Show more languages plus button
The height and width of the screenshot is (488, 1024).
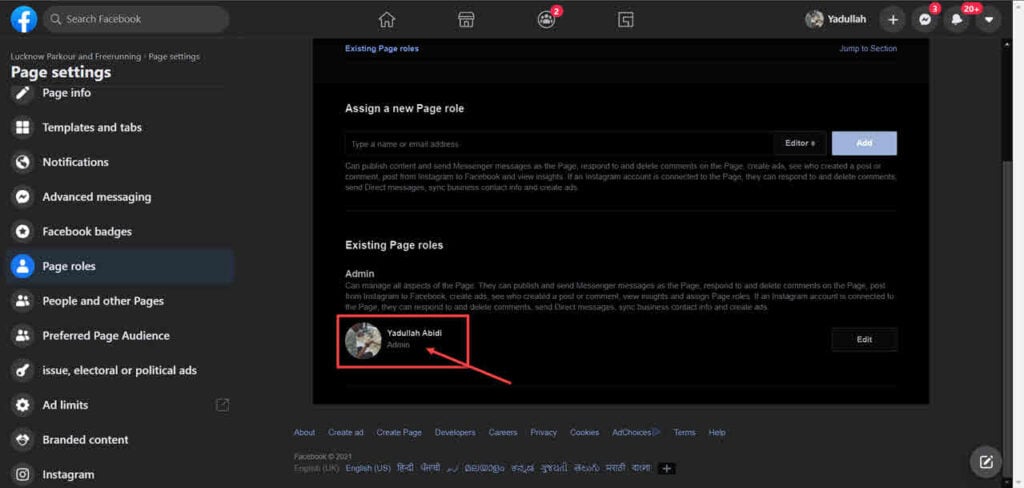coord(667,468)
